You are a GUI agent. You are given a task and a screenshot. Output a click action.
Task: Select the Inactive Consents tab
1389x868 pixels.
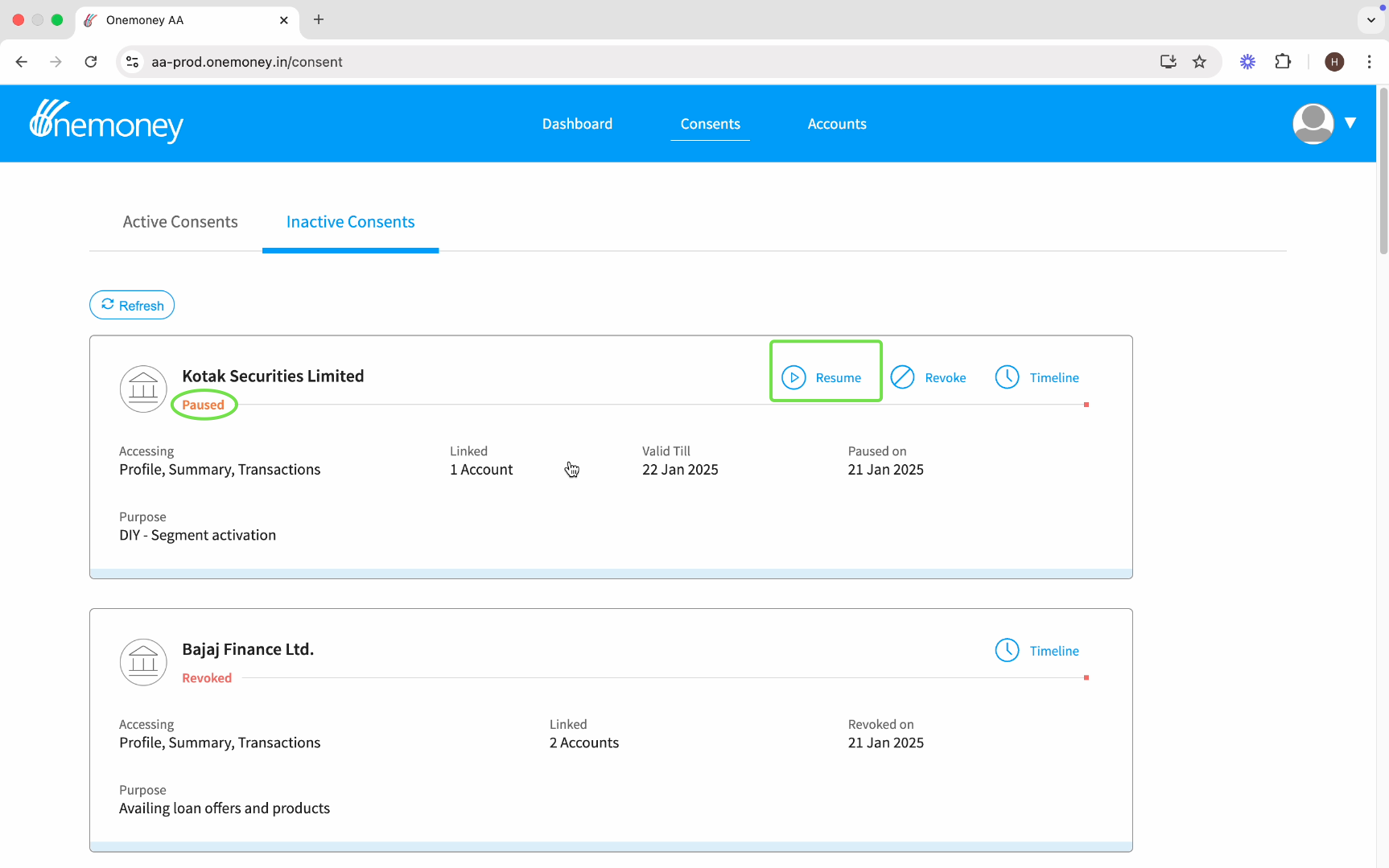point(350,222)
